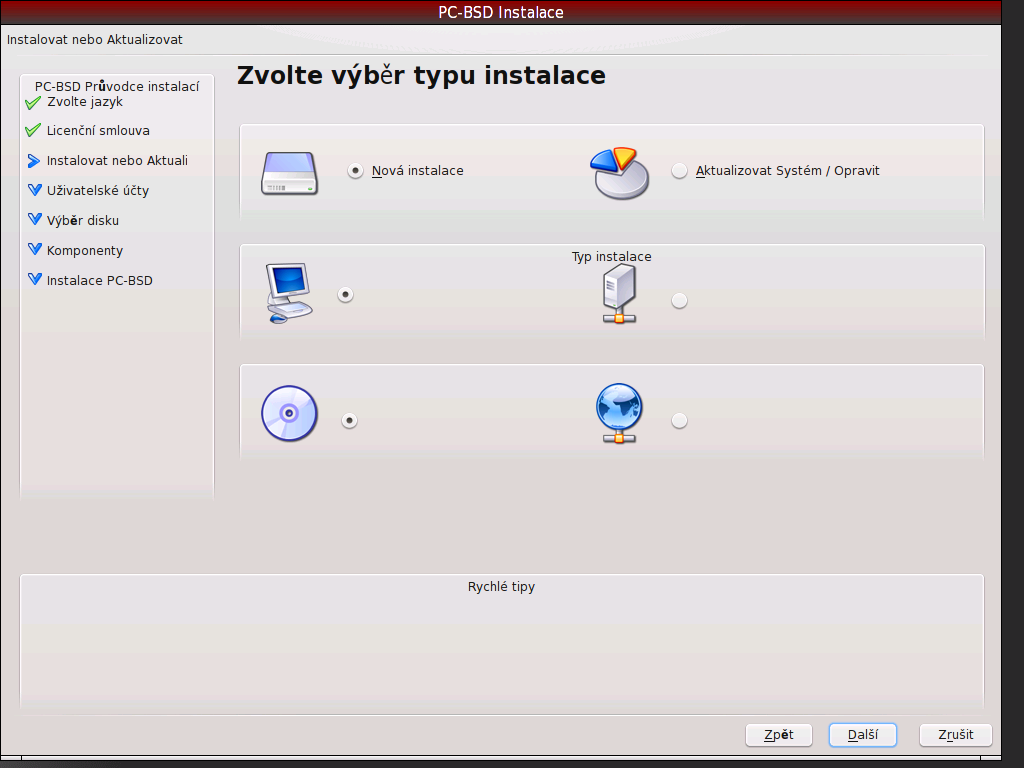This screenshot has height=768, width=1024.
Task: Click the Zvolte výběr typu instalace heading
Action: 421,75
